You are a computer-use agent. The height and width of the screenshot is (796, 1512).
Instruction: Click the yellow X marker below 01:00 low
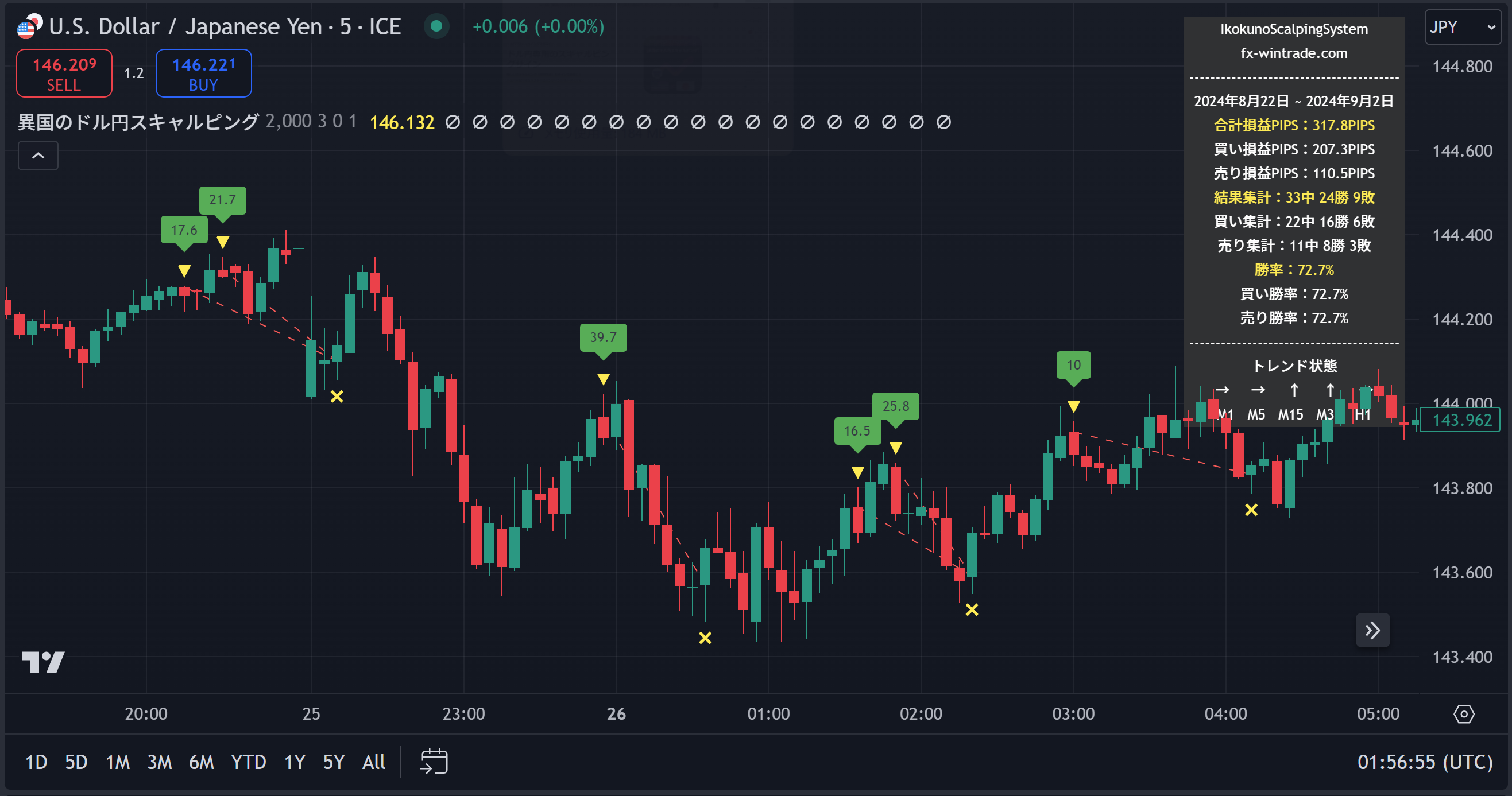click(x=705, y=638)
